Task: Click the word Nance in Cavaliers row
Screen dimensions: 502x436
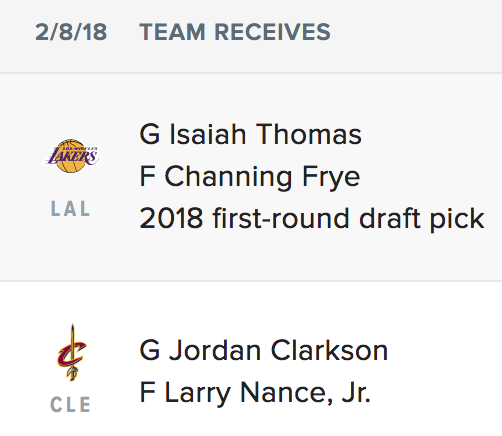Action: 286,393
